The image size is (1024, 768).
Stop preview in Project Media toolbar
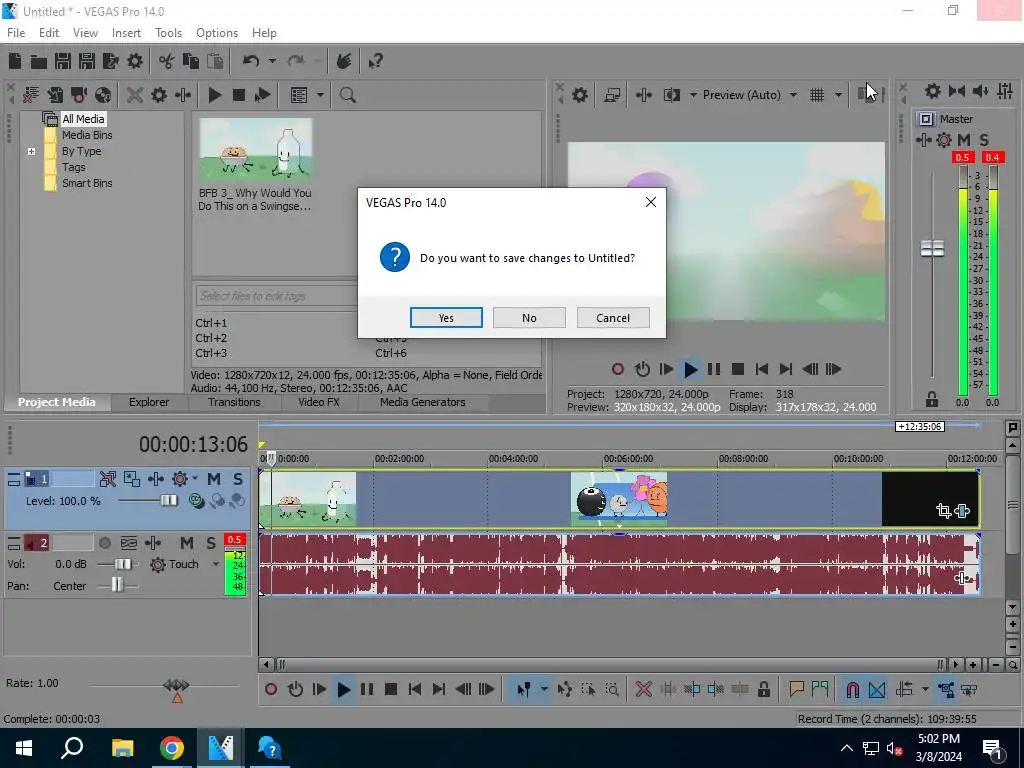coord(238,95)
